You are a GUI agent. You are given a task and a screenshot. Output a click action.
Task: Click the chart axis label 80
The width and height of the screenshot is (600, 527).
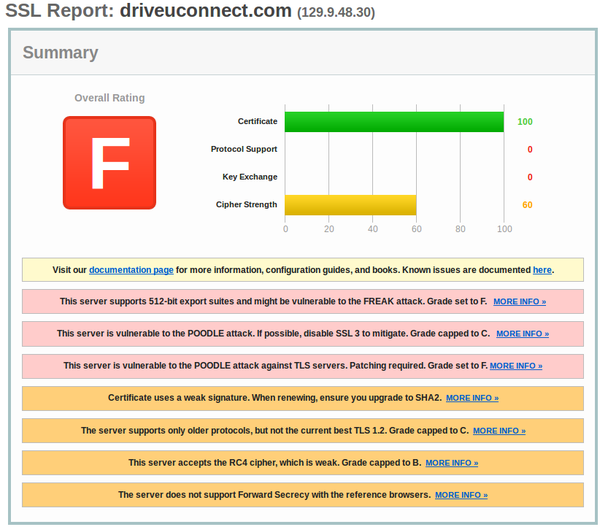pyautogui.click(x=460, y=229)
